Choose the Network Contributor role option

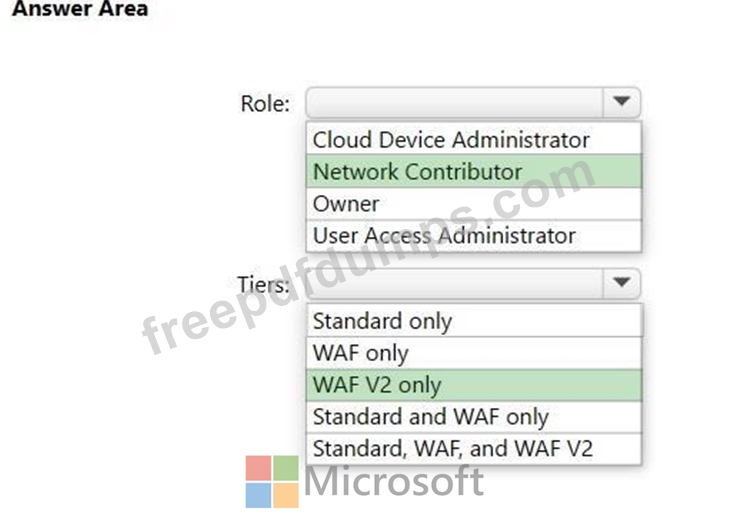(x=417, y=172)
